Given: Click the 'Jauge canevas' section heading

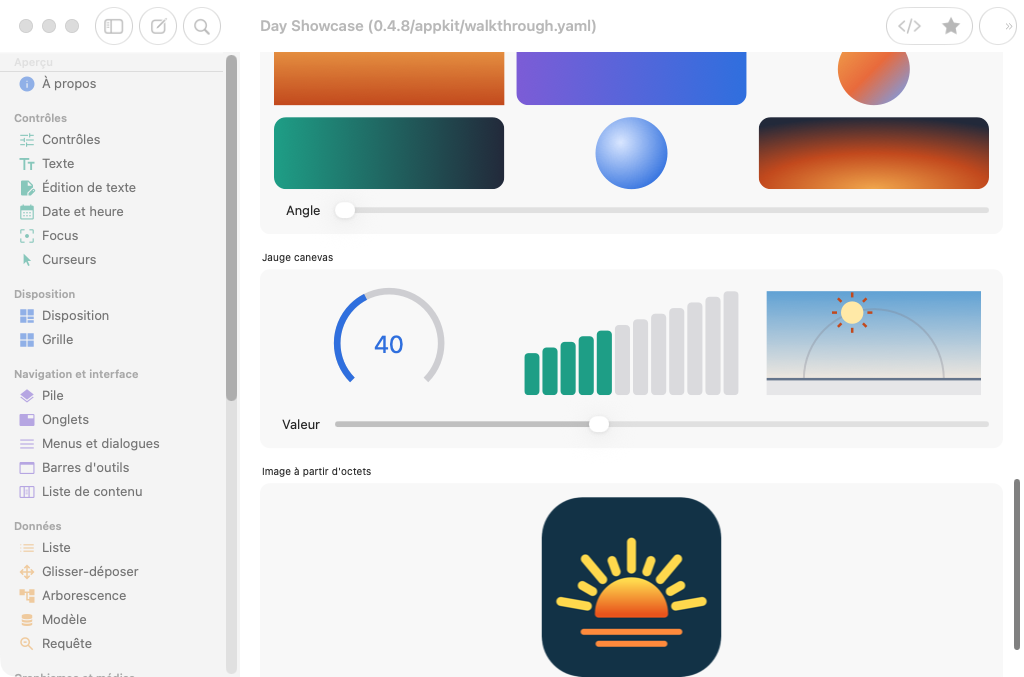Looking at the screenshot, I should pos(297,258).
